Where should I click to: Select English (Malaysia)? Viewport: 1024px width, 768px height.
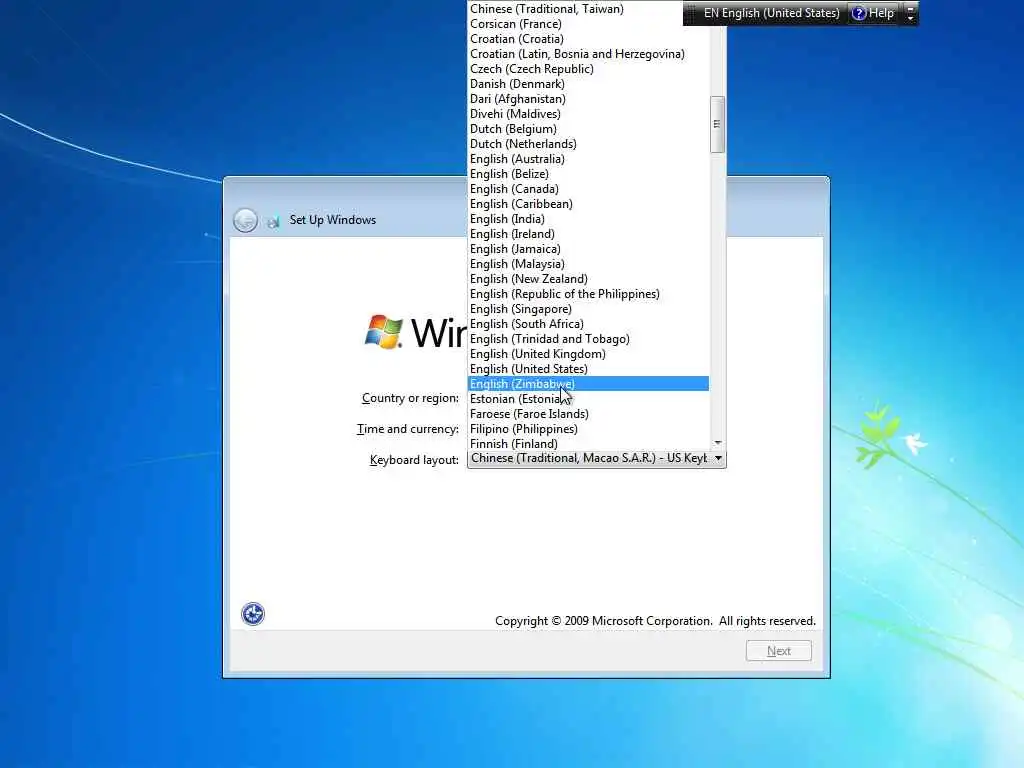[588, 264]
